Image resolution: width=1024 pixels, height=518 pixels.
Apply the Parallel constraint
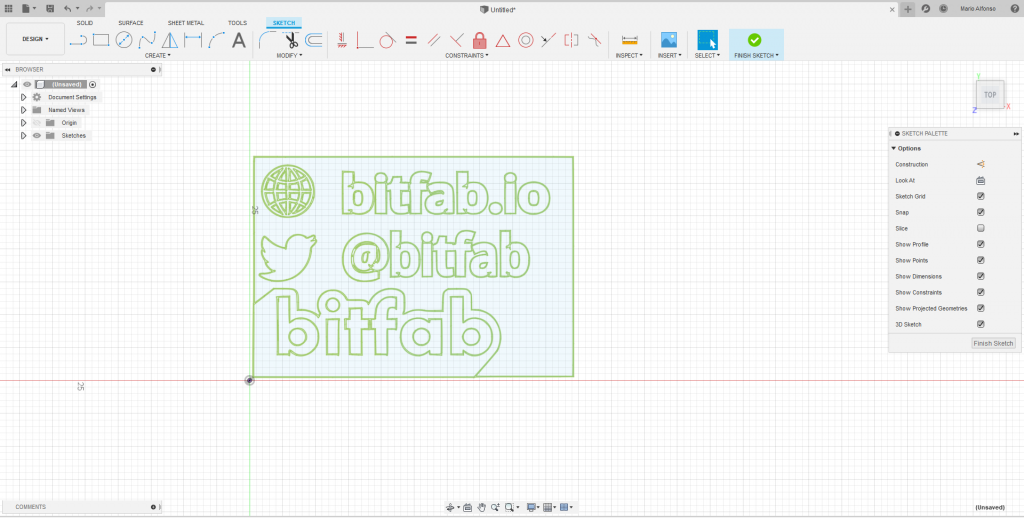(x=434, y=40)
